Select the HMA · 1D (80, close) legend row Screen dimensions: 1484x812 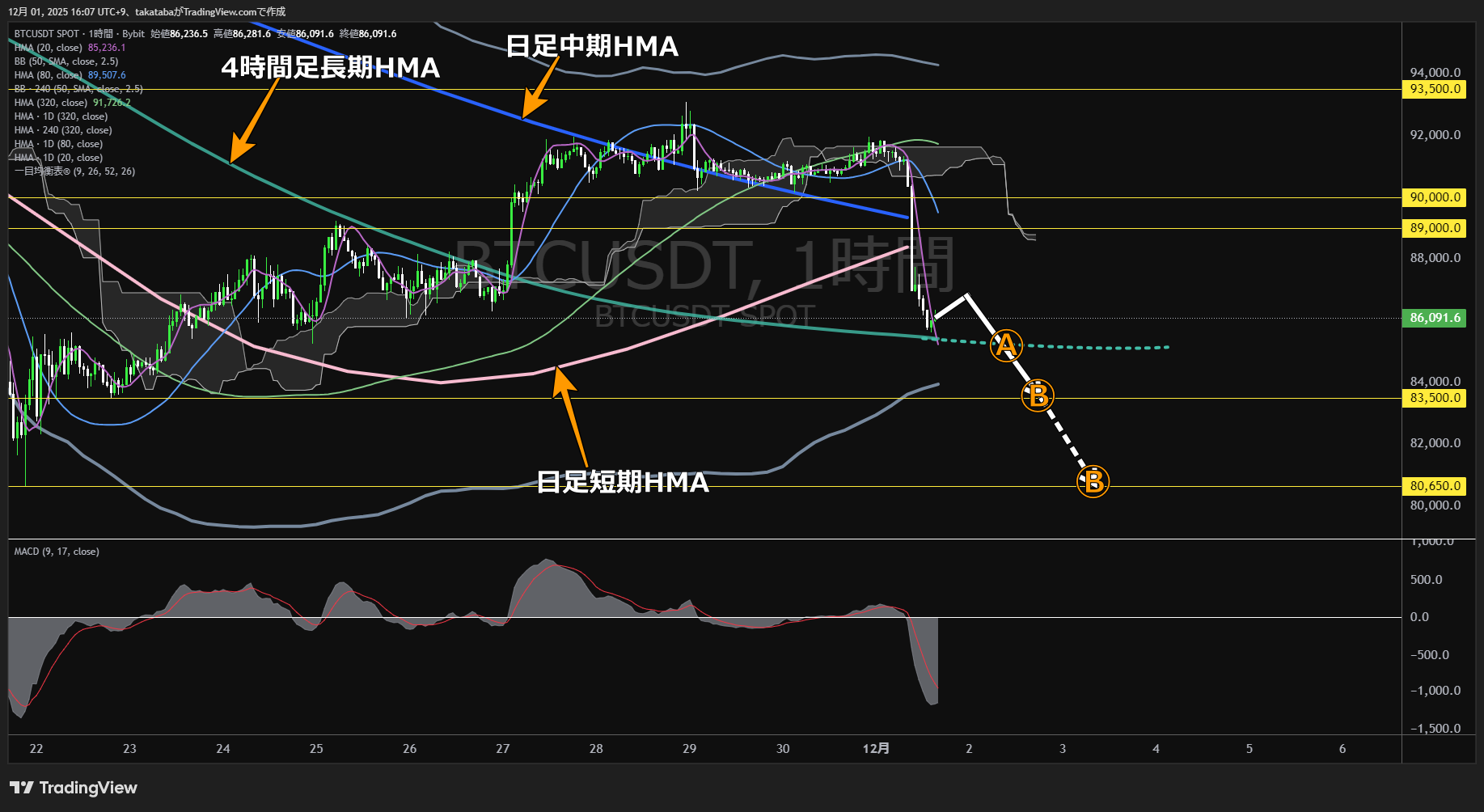pyautogui.click(x=58, y=144)
